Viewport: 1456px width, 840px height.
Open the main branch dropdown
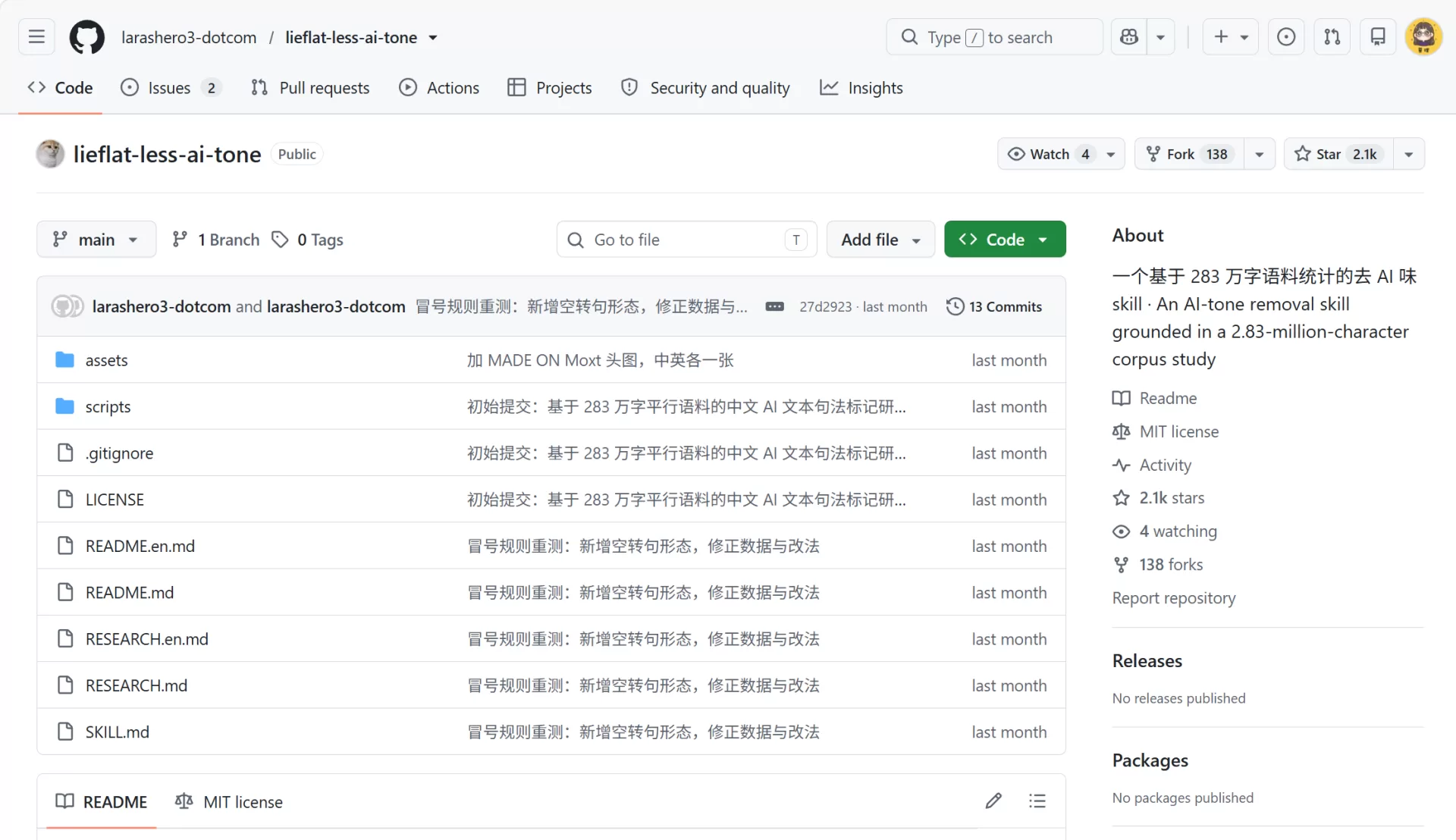click(x=96, y=240)
